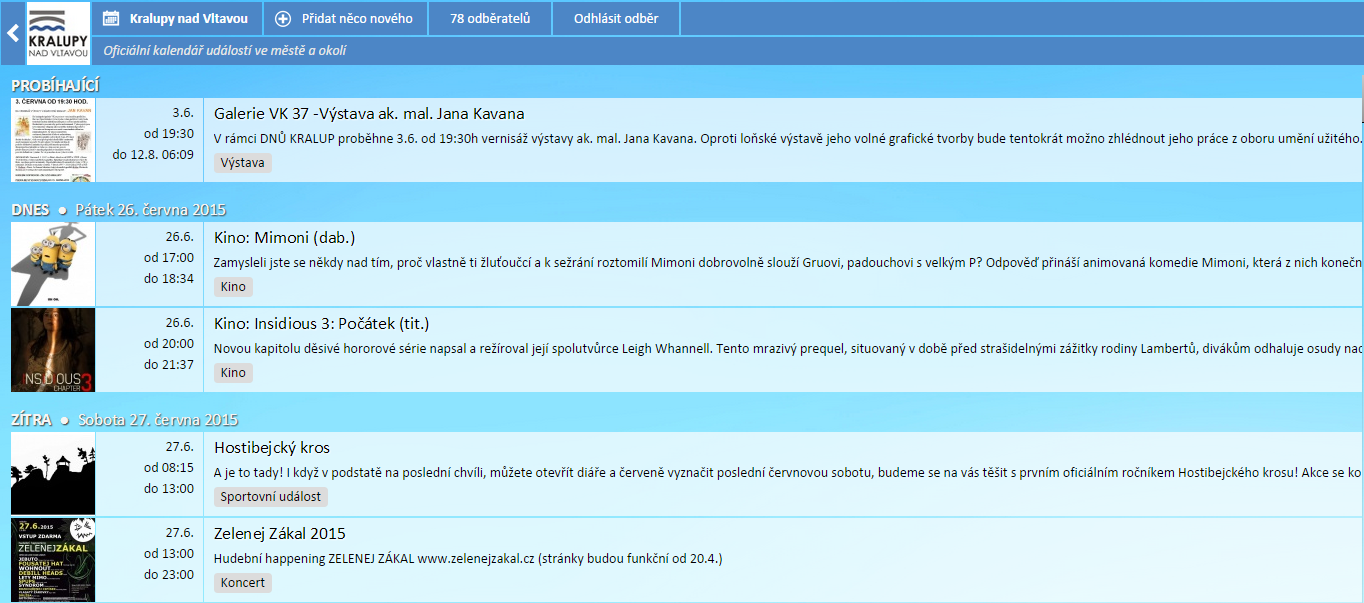Click the Galerie VK 37 description text
The image size is (1364, 603).
point(788,139)
